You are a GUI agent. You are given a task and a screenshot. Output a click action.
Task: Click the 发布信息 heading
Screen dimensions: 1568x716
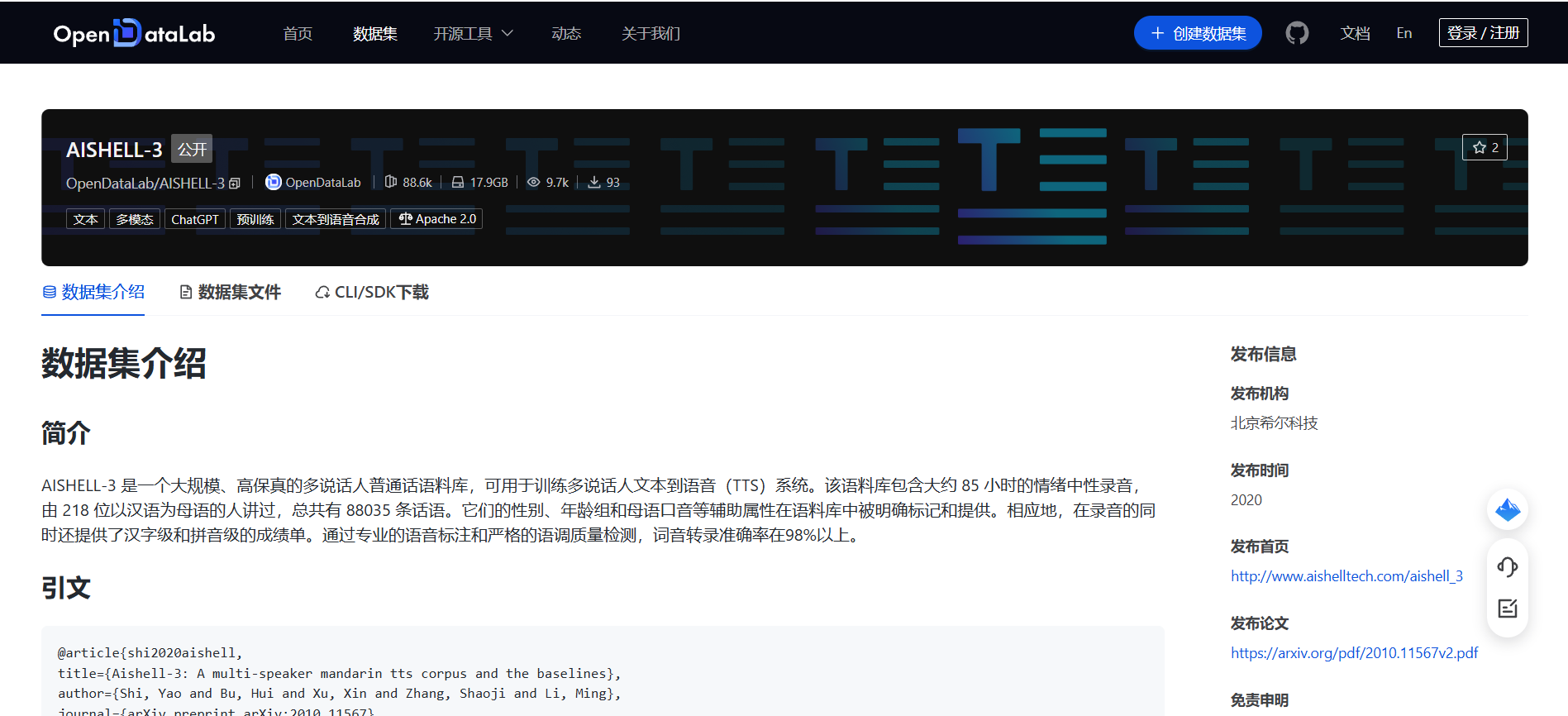click(x=1263, y=354)
